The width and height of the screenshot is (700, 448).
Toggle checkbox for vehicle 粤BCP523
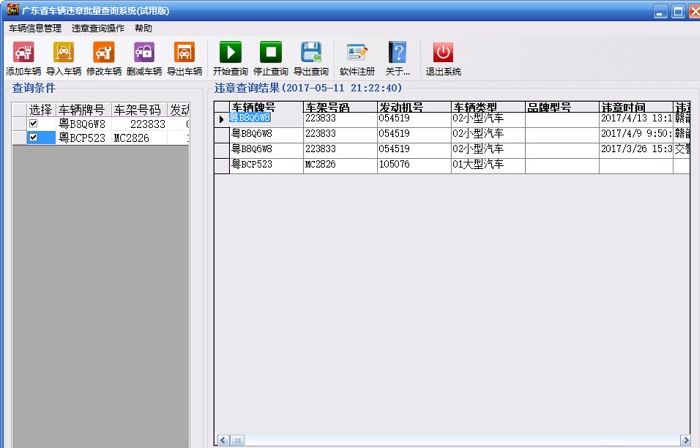[33, 139]
